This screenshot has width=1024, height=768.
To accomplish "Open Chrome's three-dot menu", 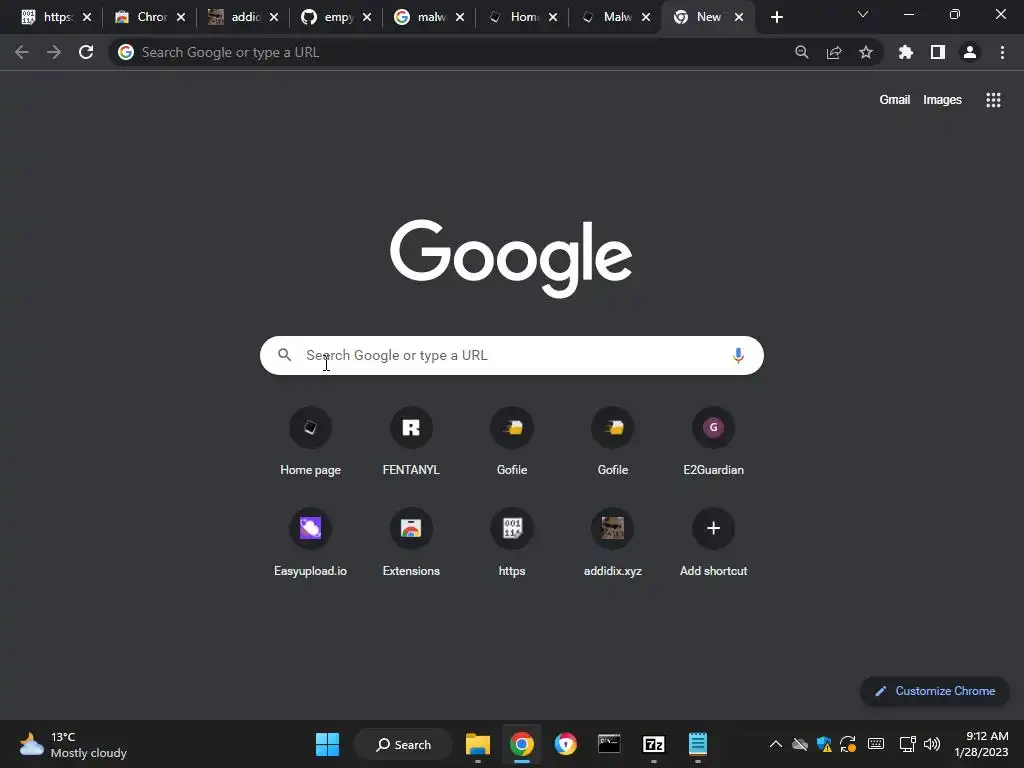I will click(x=1002, y=52).
